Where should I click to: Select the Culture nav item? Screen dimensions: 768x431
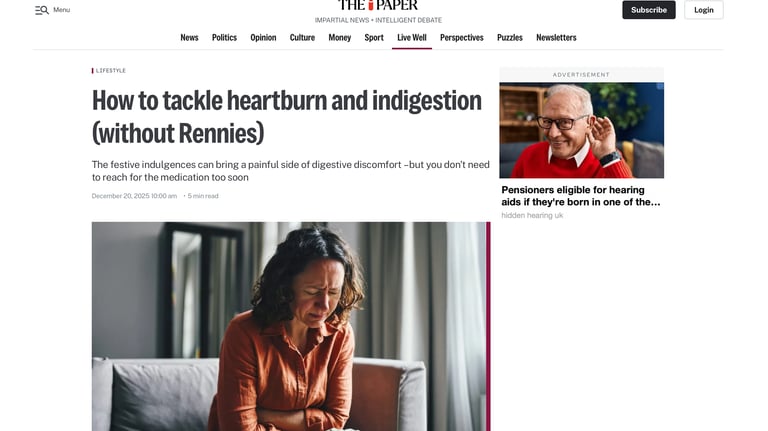click(x=302, y=38)
